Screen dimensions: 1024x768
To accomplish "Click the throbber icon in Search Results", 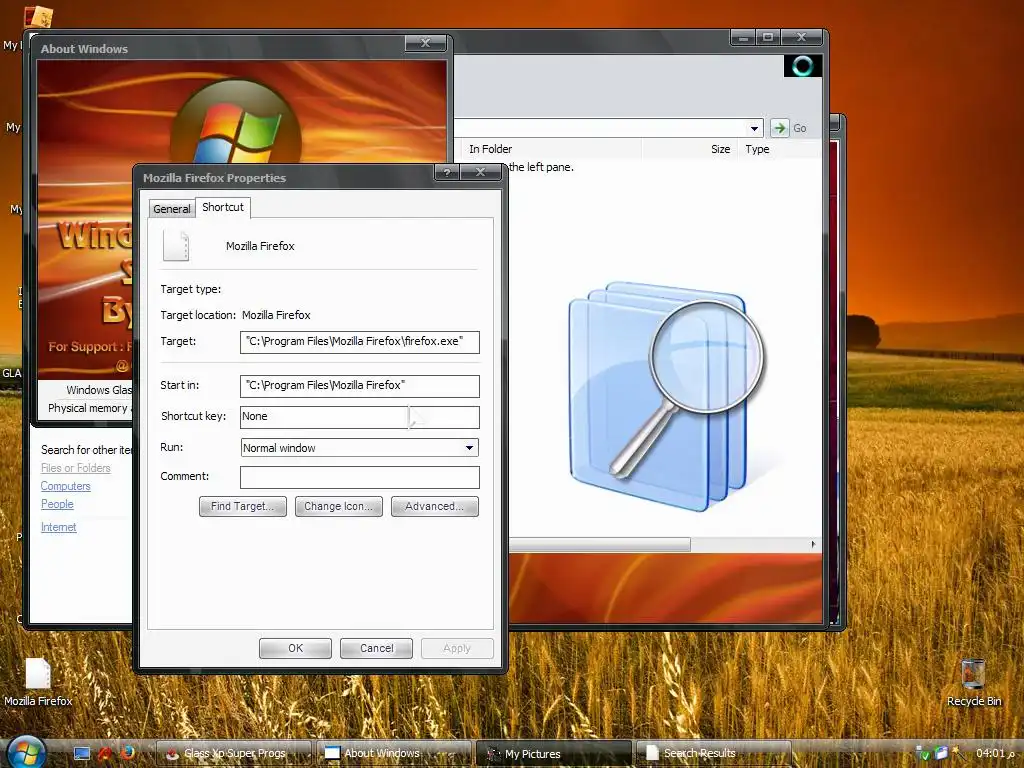I will click(x=803, y=65).
